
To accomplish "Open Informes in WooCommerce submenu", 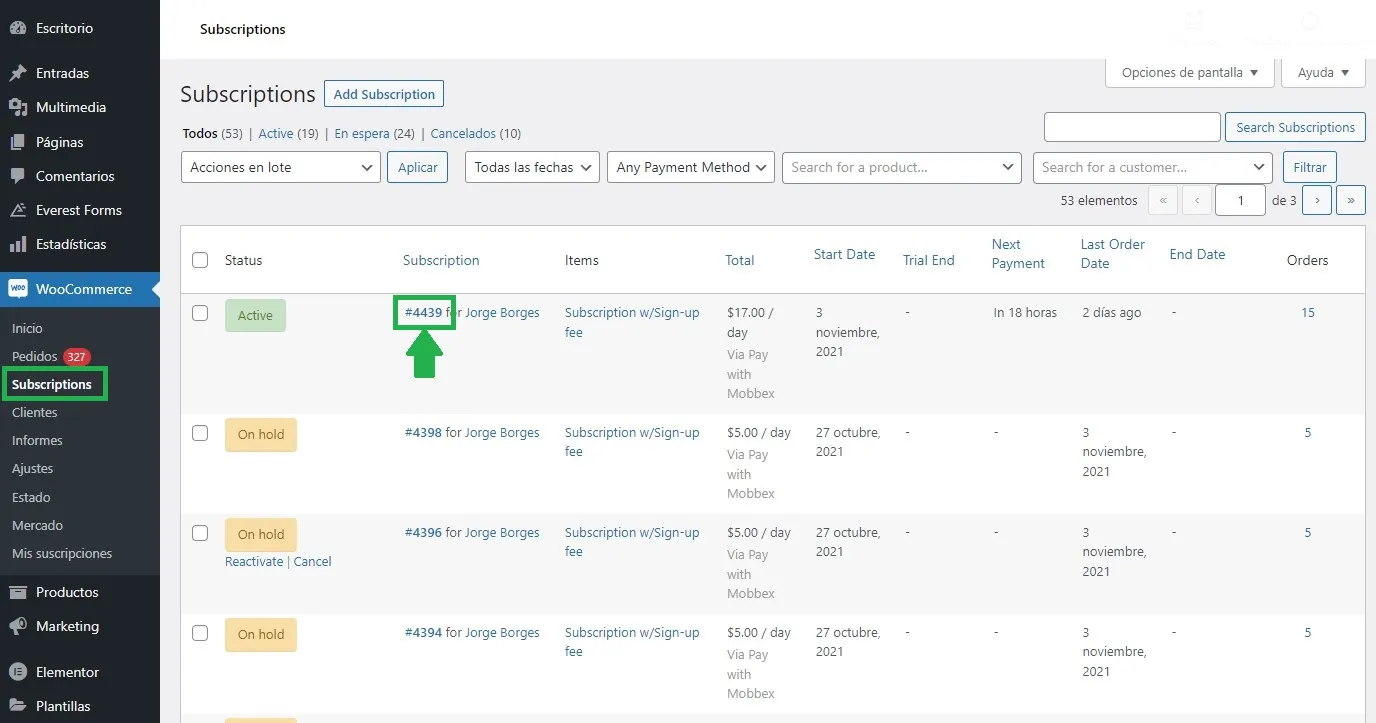I will [x=37, y=440].
